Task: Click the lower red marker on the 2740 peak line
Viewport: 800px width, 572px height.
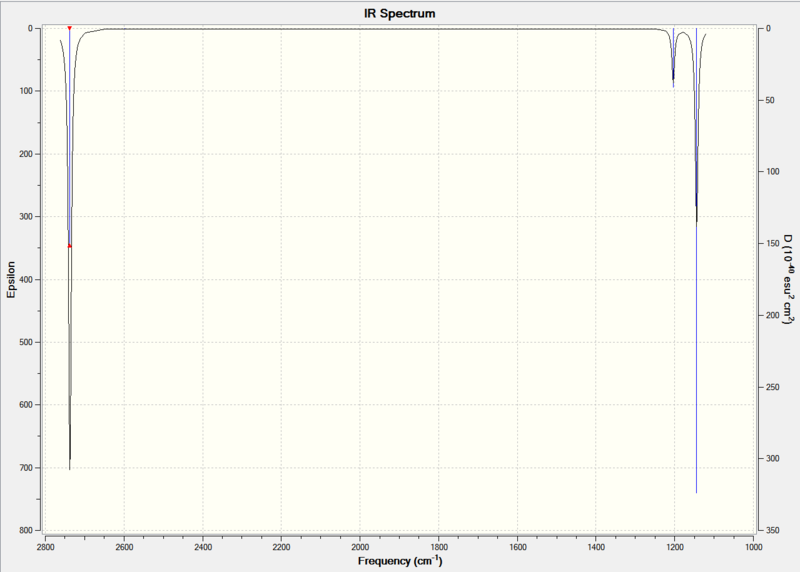Action: tap(70, 246)
